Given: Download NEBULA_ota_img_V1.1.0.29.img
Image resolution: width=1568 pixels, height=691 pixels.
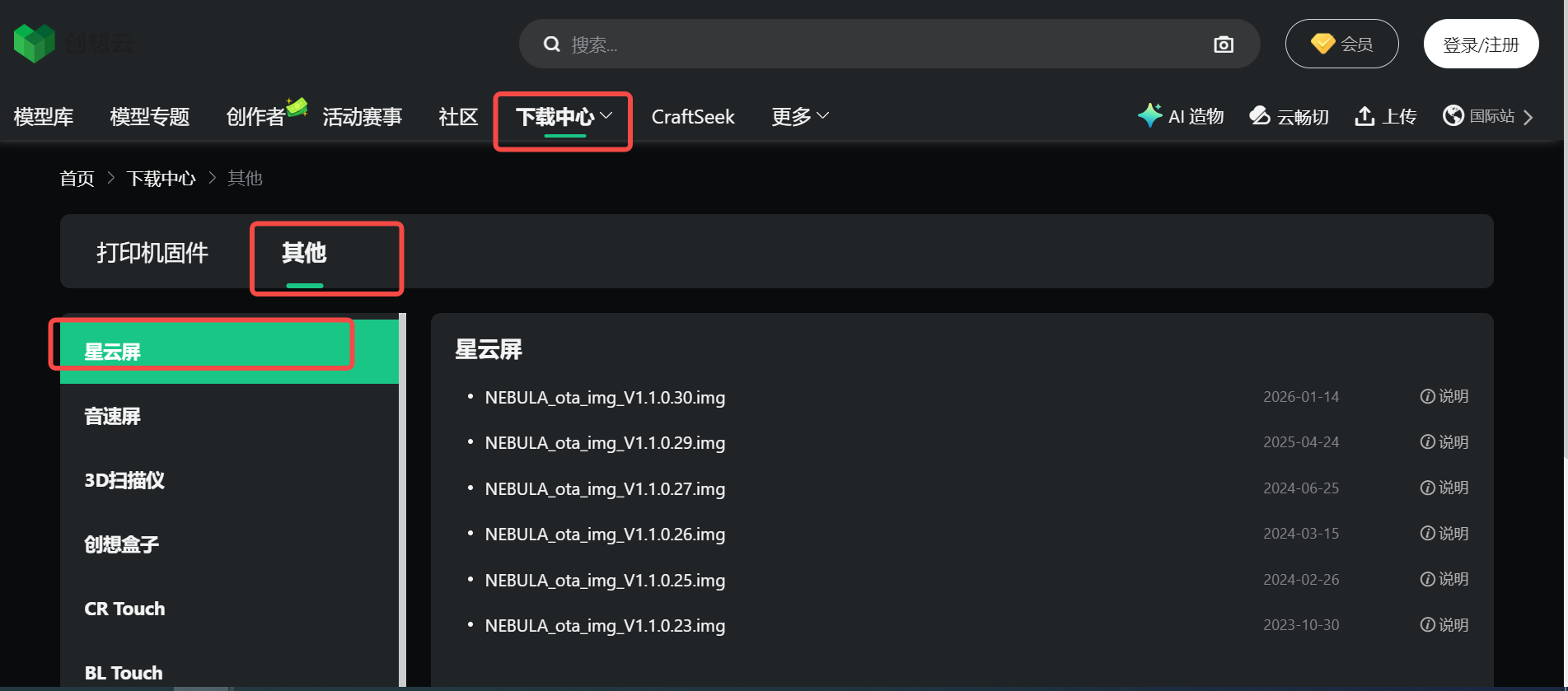Looking at the screenshot, I should 605,443.
